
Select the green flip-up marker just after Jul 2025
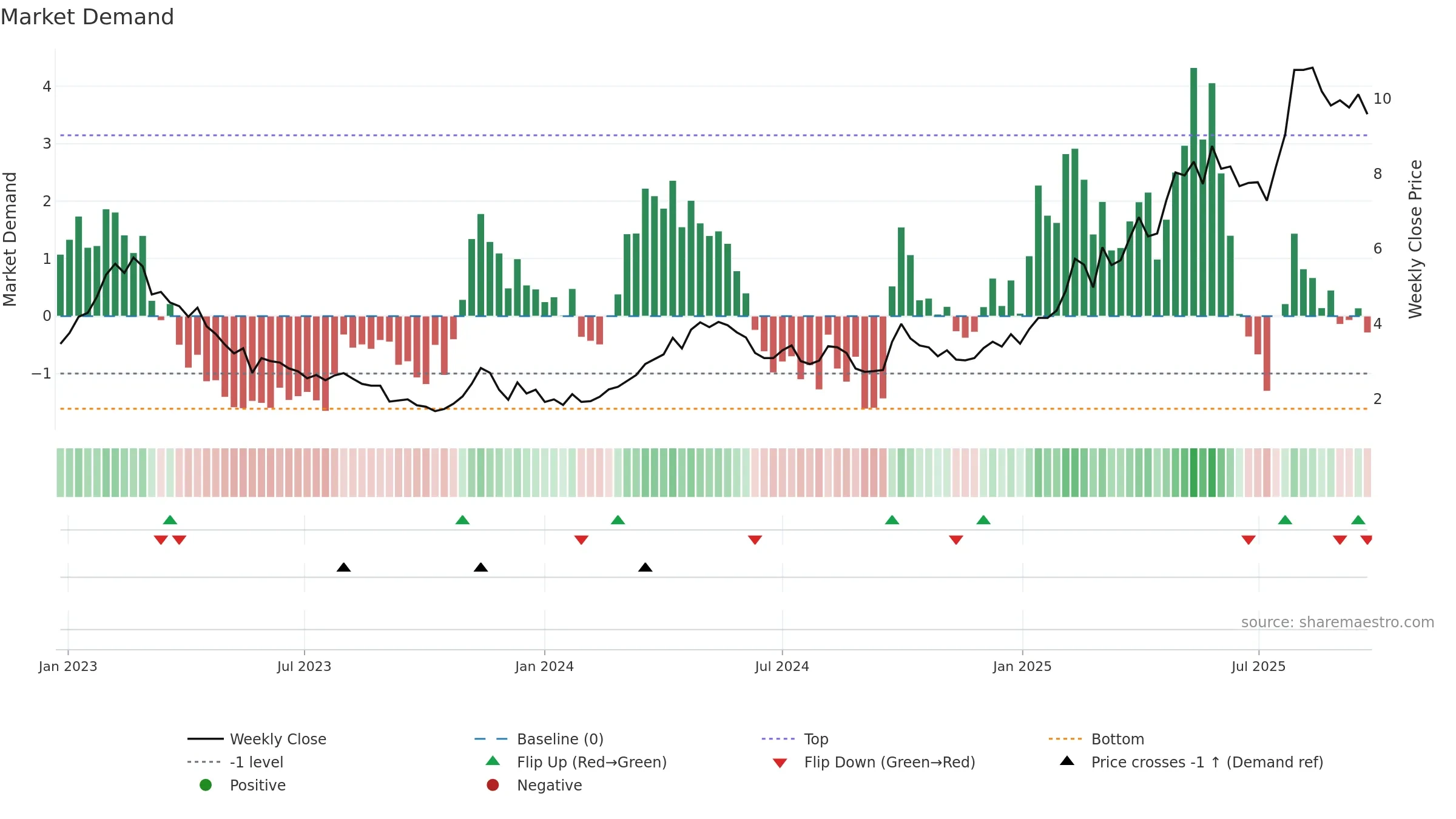(x=1285, y=520)
